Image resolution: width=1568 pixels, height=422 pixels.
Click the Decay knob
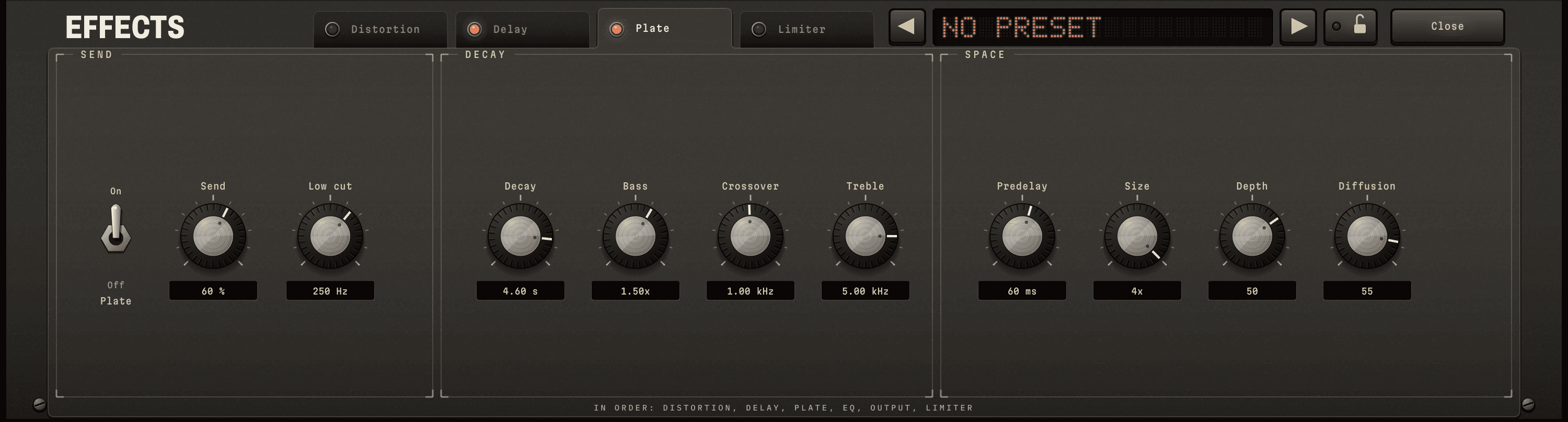(x=521, y=237)
